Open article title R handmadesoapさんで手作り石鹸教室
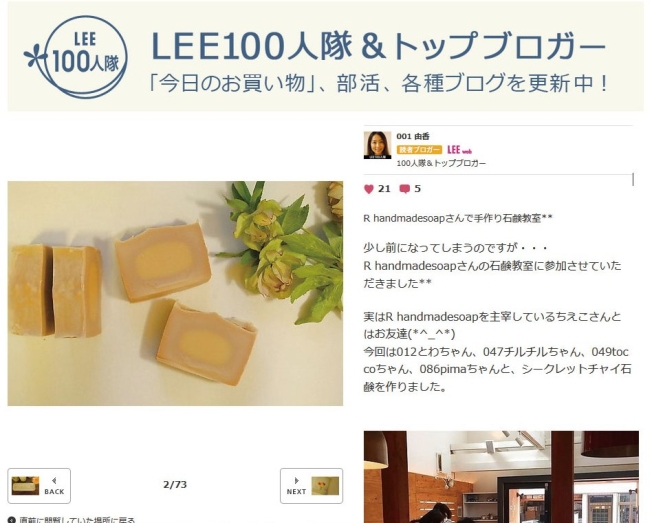The width and height of the screenshot is (650, 523). 458,218
